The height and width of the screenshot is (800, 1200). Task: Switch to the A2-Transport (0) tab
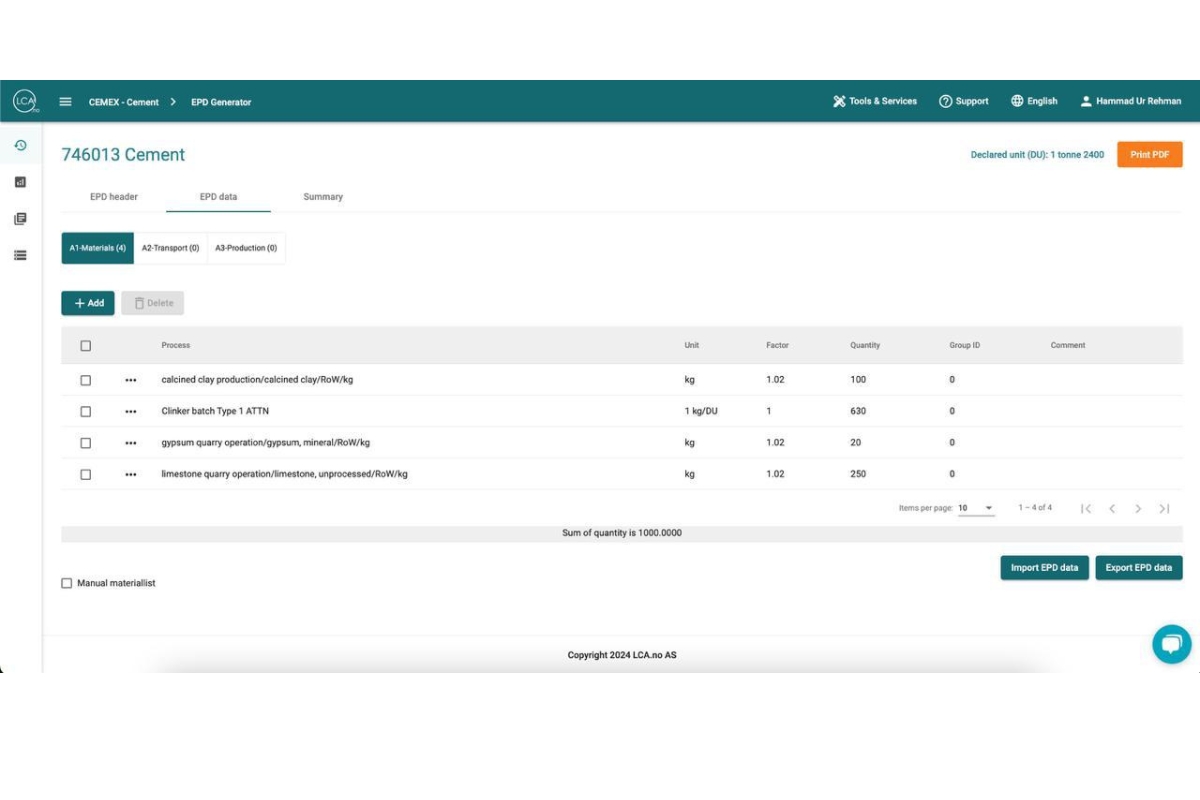click(170, 248)
